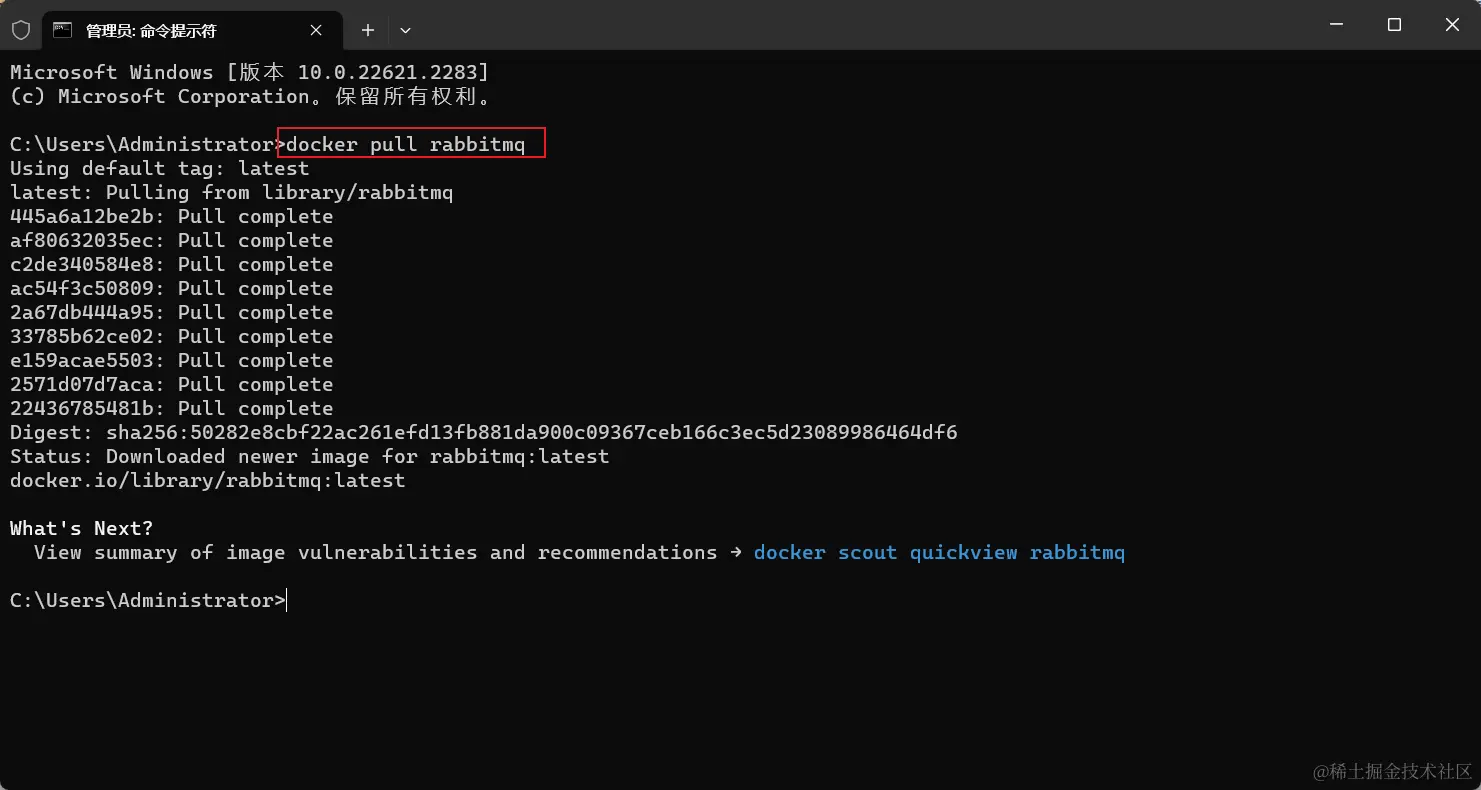Open a new tab with the plus icon
1481x790 pixels.
368,30
